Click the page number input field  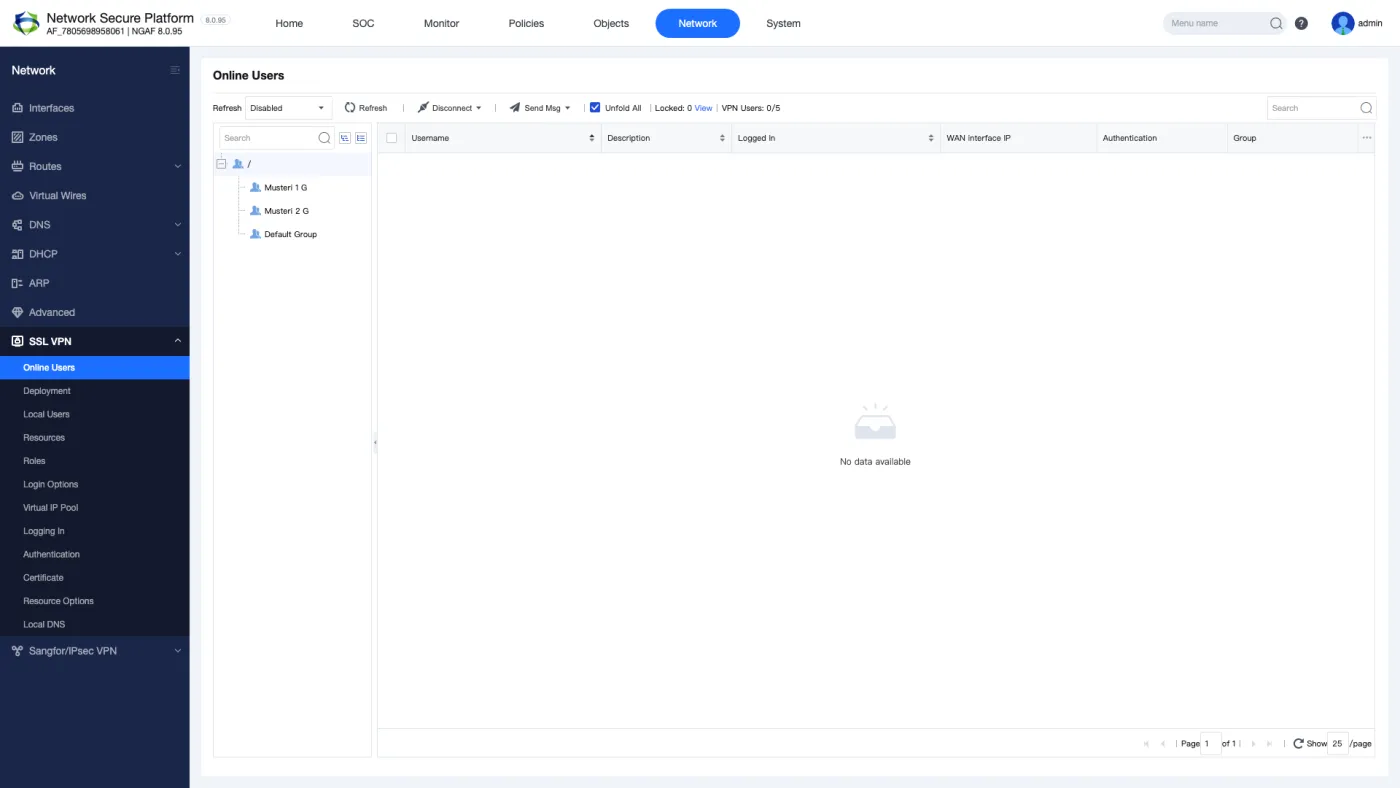[1210, 744]
